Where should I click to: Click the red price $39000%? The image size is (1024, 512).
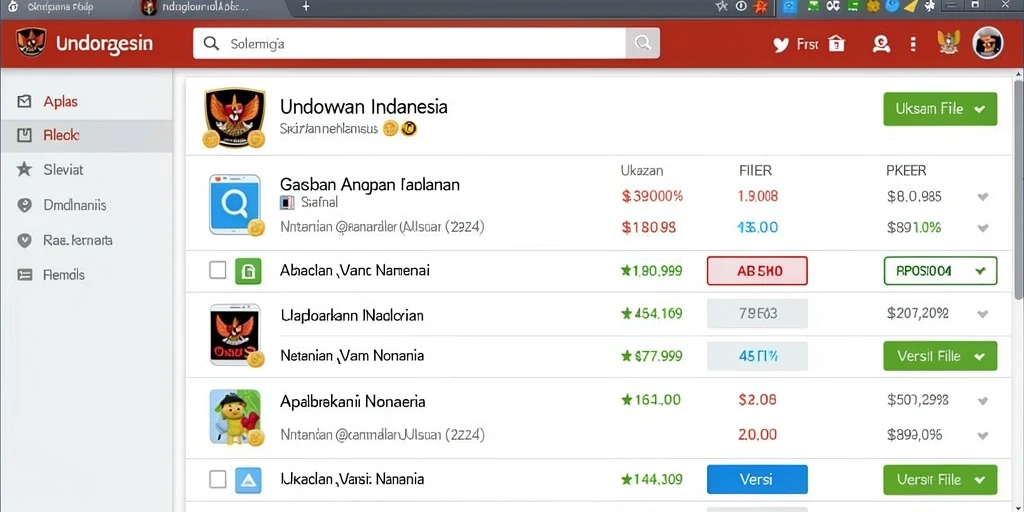pos(652,196)
